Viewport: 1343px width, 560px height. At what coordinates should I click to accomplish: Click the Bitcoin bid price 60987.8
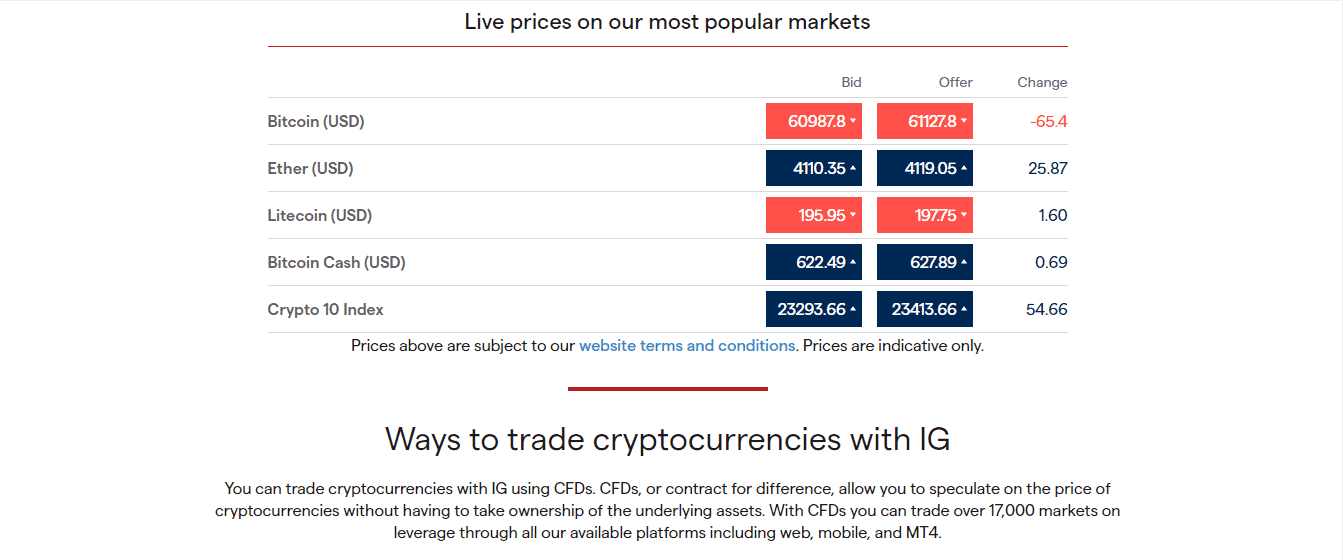tap(814, 121)
